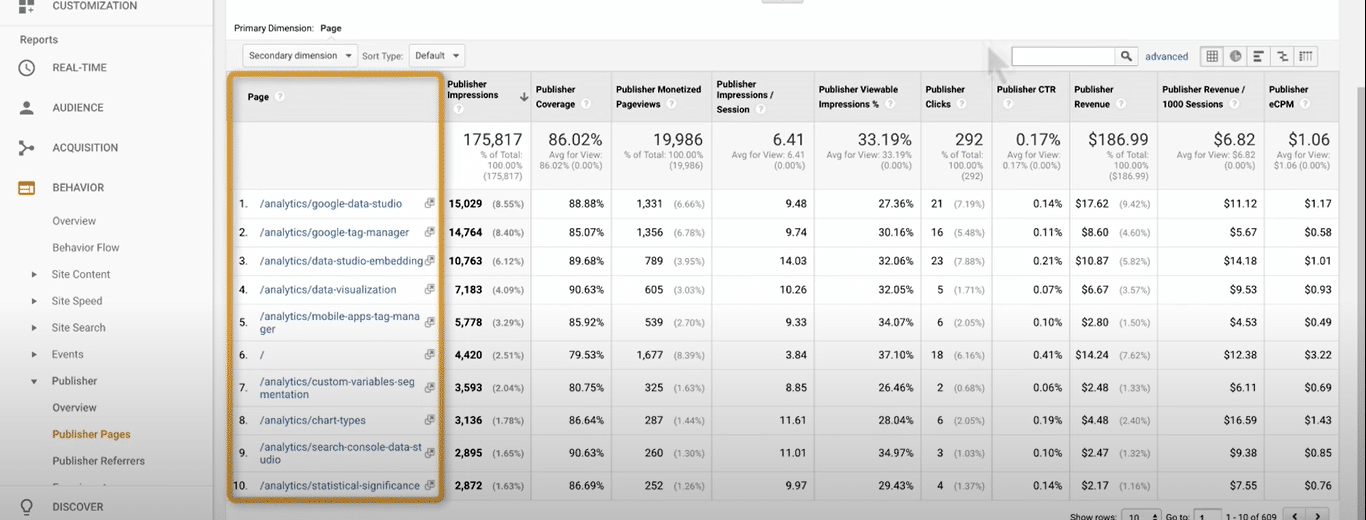
Task: Open the Audience reports section
Action: (77, 108)
